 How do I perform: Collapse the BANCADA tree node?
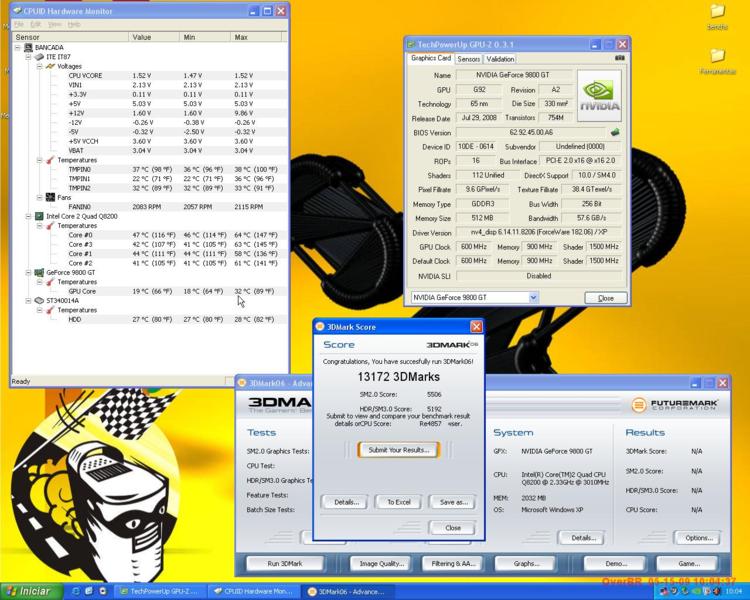click(18, 47)
